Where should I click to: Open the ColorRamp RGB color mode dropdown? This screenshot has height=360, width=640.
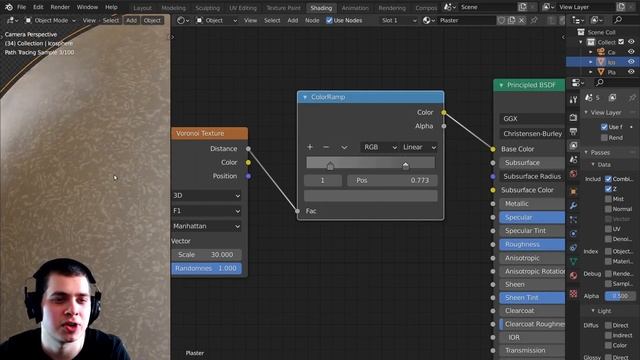[x=380, y=147]
